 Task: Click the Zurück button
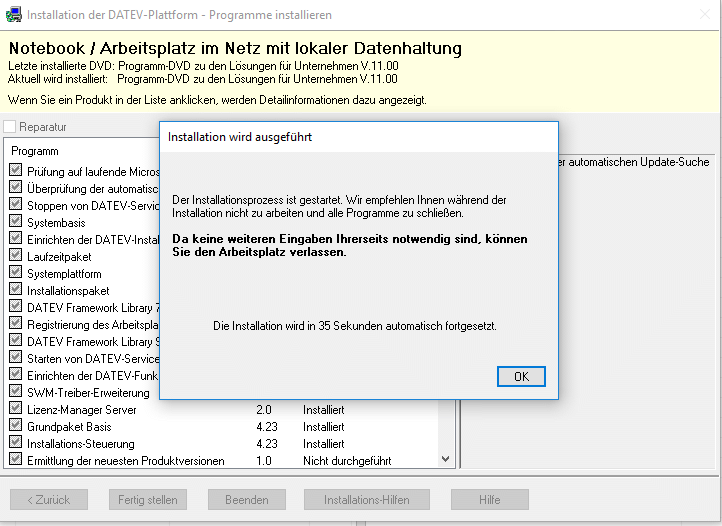(49, 499)
